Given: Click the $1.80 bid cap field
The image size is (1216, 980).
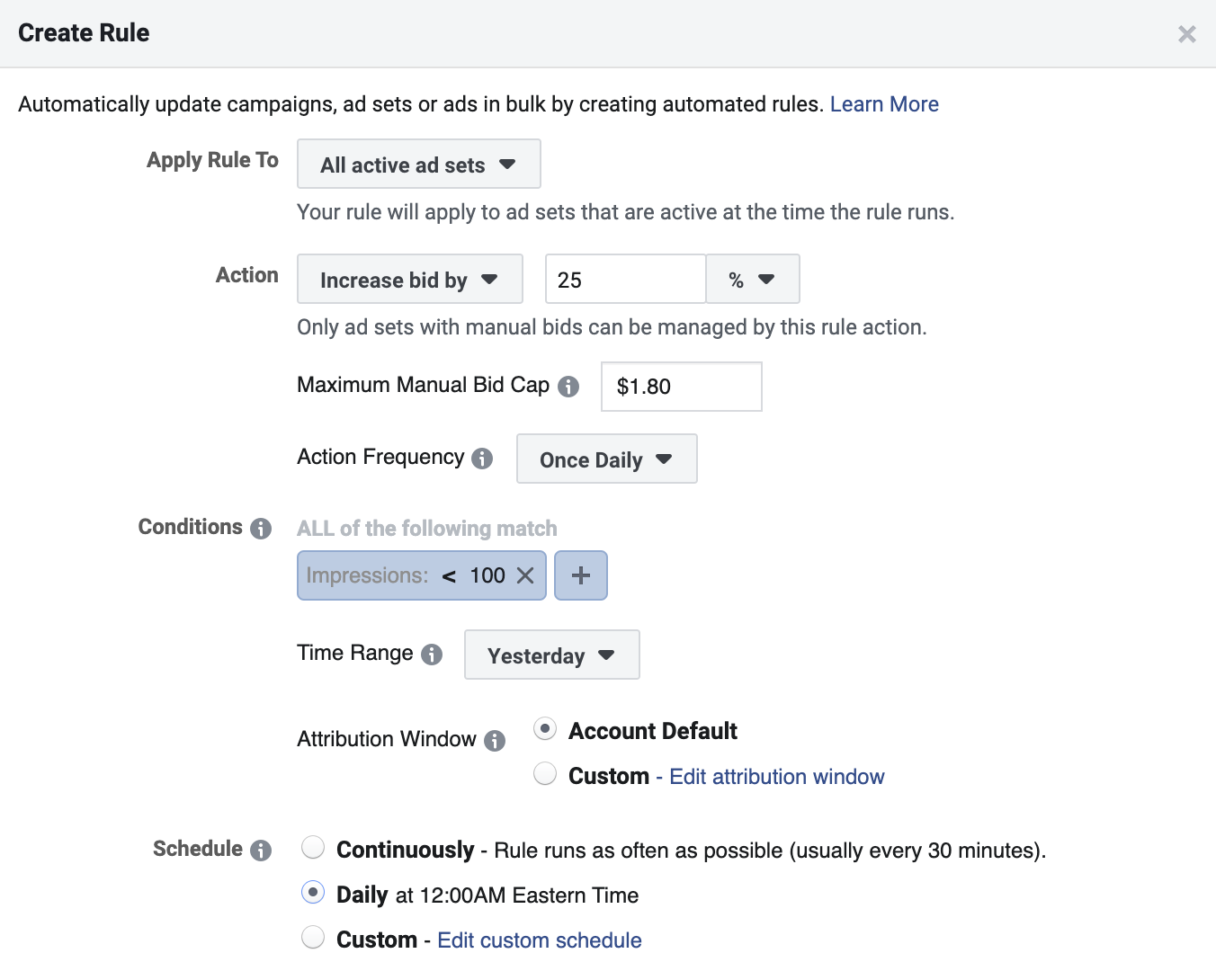Looking at the screenshot, I should pyautogui.click(x=681, y=387).
